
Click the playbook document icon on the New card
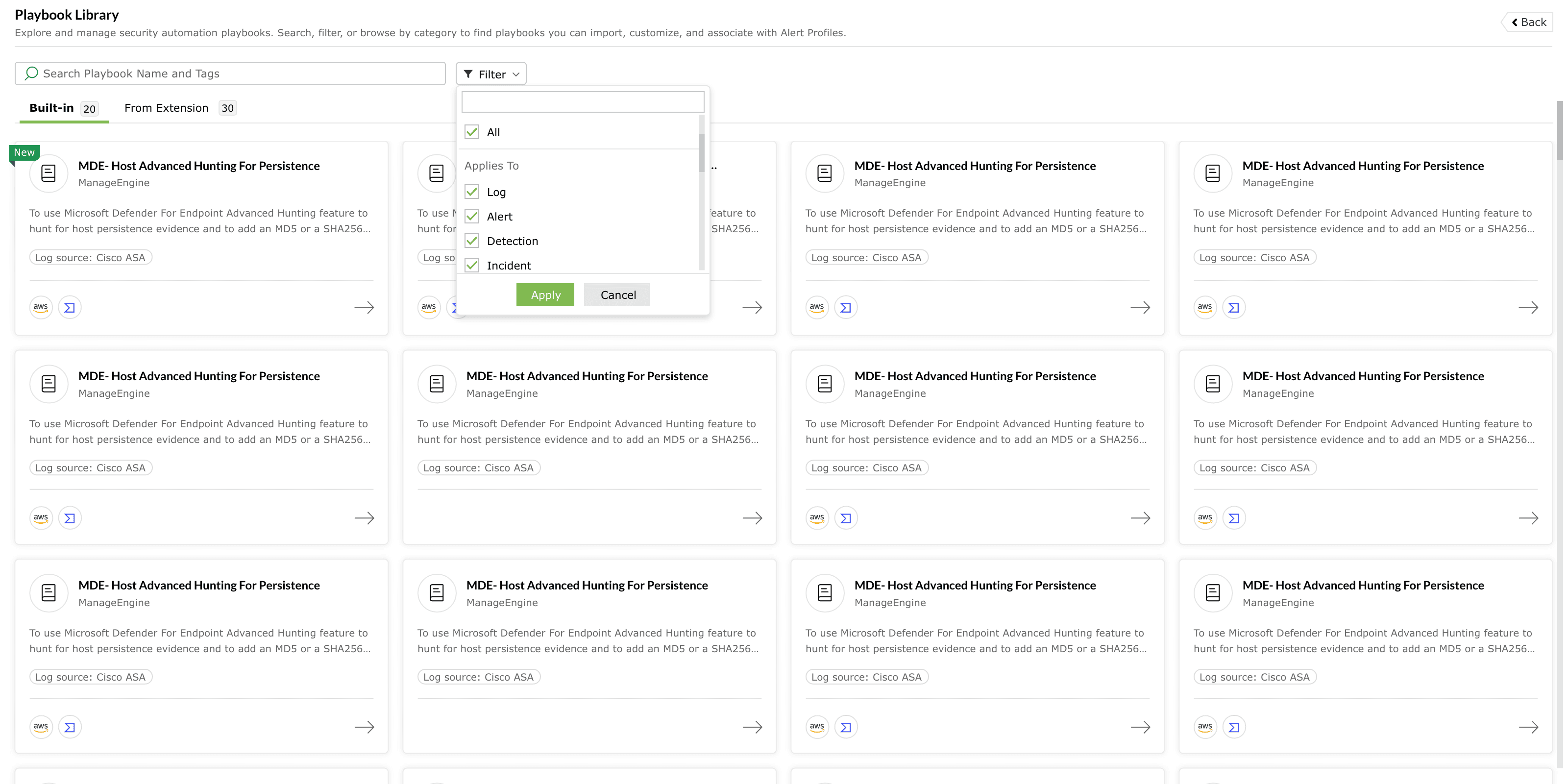(x=49, y=173)
